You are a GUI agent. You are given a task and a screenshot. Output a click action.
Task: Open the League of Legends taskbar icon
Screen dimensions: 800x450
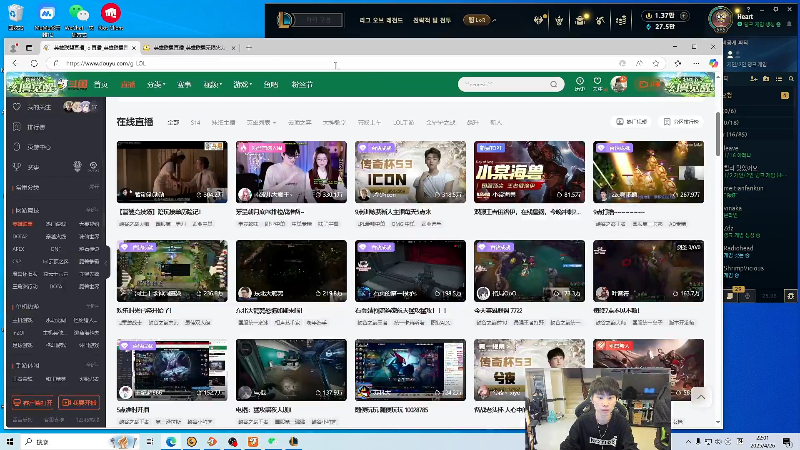pos(293,441)
